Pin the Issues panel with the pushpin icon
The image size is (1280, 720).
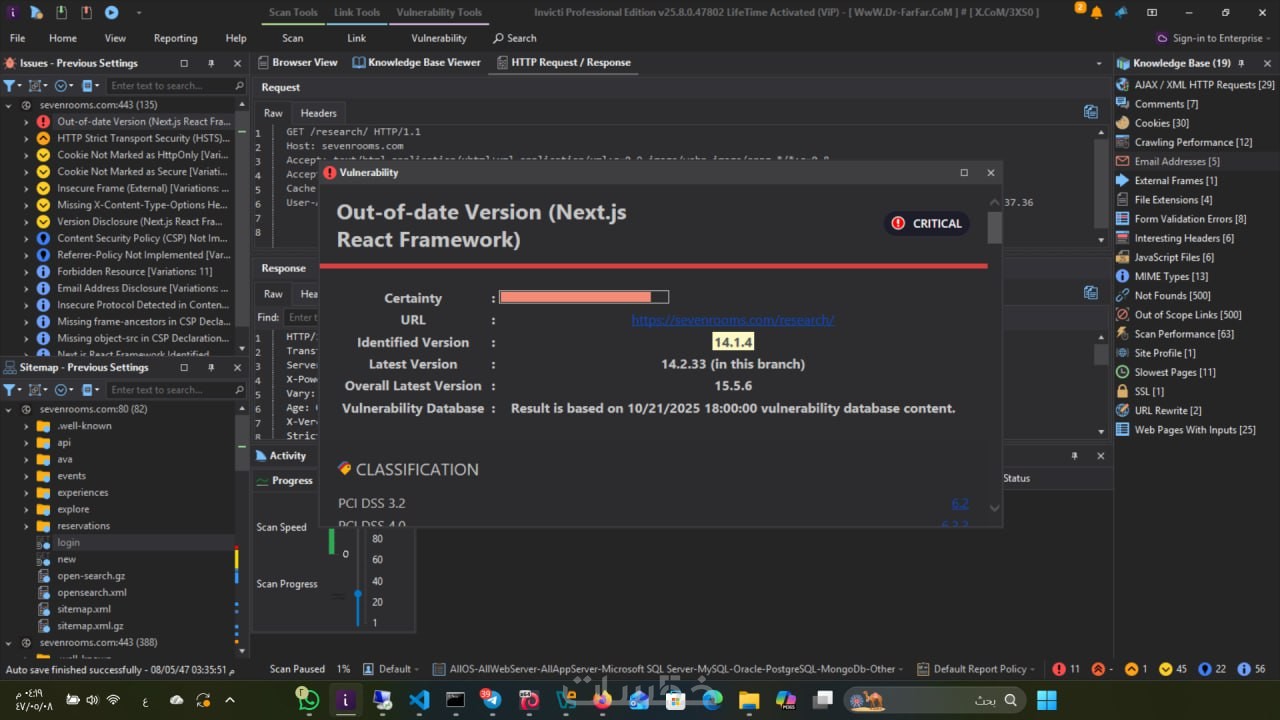(x=210, y=63)
